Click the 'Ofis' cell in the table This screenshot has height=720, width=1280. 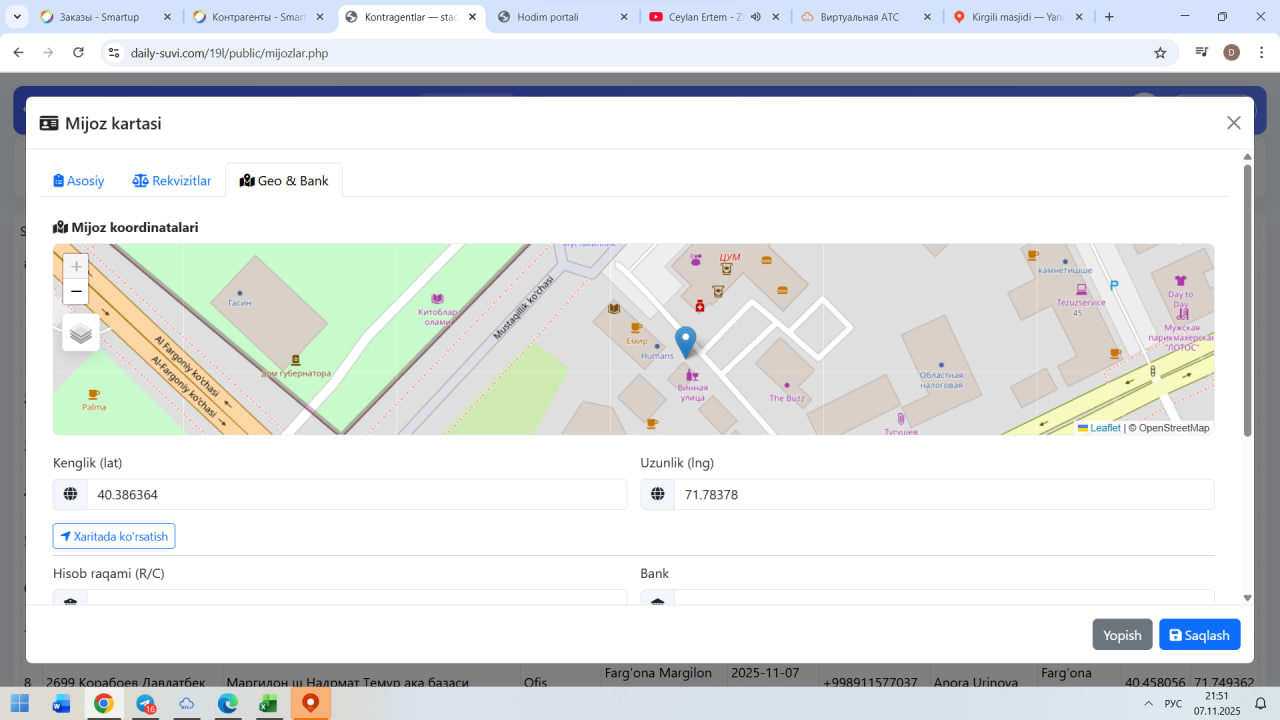coord(535,682)
